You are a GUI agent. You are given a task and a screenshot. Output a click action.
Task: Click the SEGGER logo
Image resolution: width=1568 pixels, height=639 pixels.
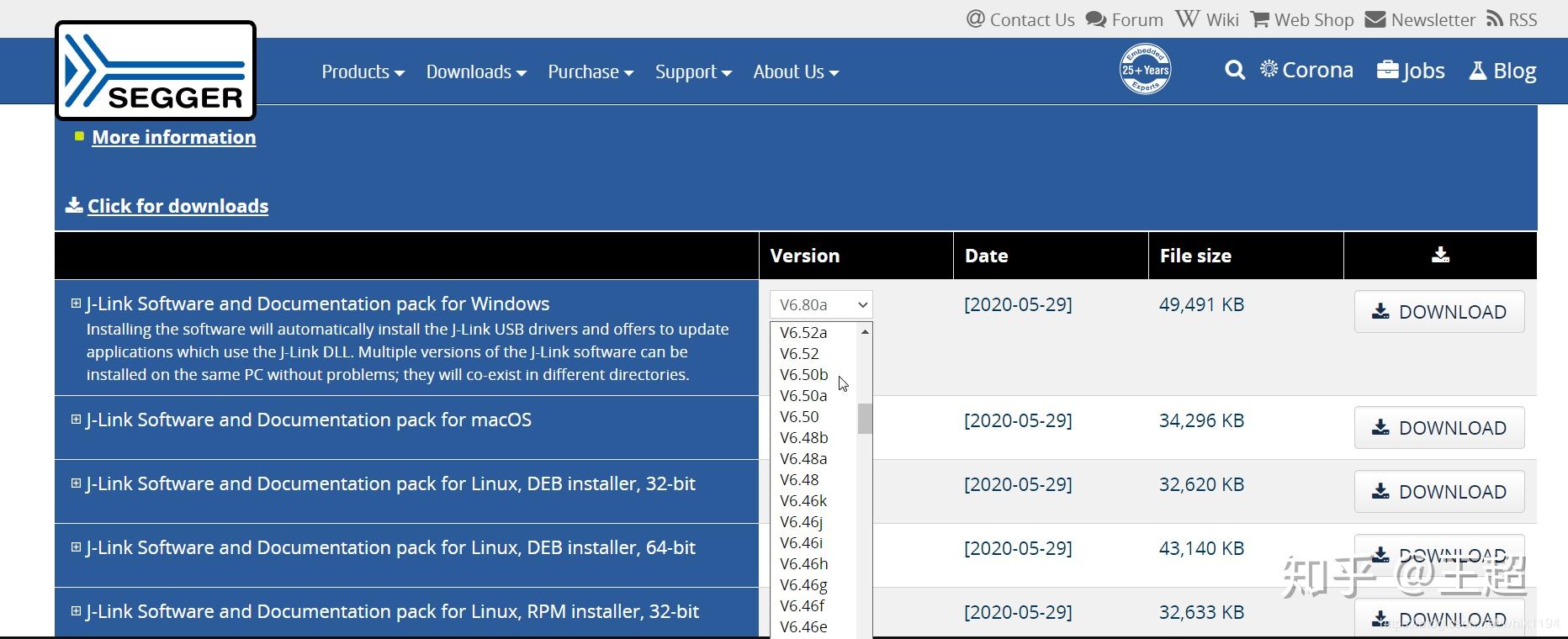[156, 71]
